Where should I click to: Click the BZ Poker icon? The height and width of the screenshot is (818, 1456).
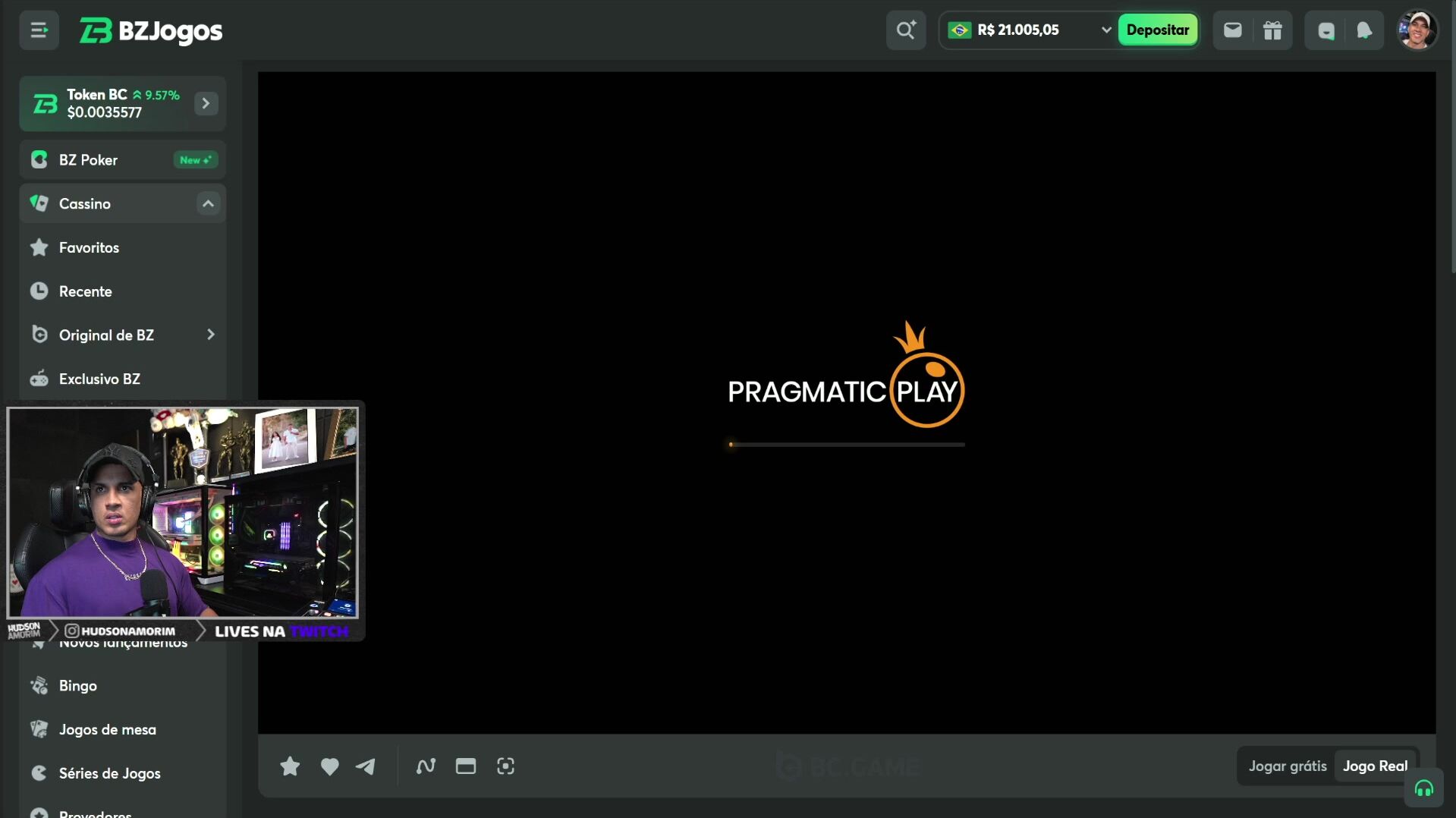point(39,160)
